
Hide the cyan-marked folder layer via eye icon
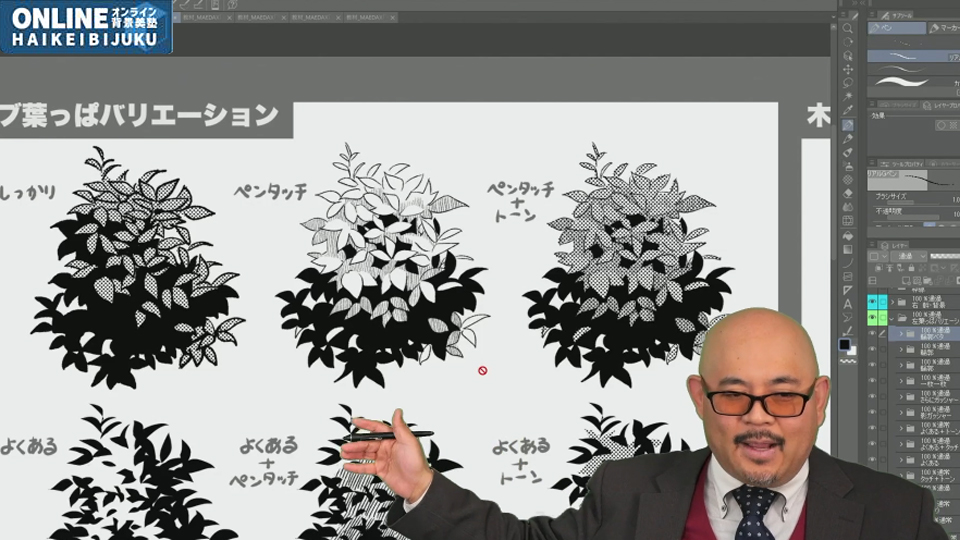tap(872, 301)
